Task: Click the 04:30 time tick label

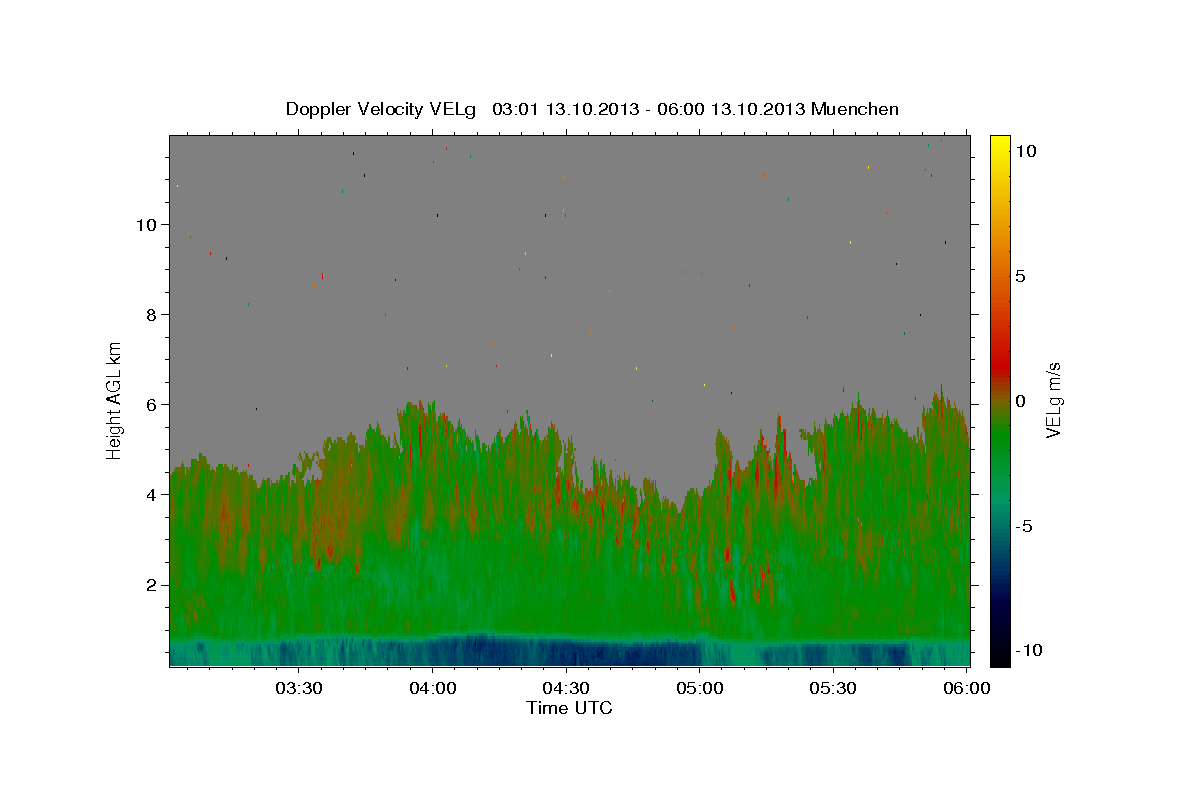Action: pos(566,688)
